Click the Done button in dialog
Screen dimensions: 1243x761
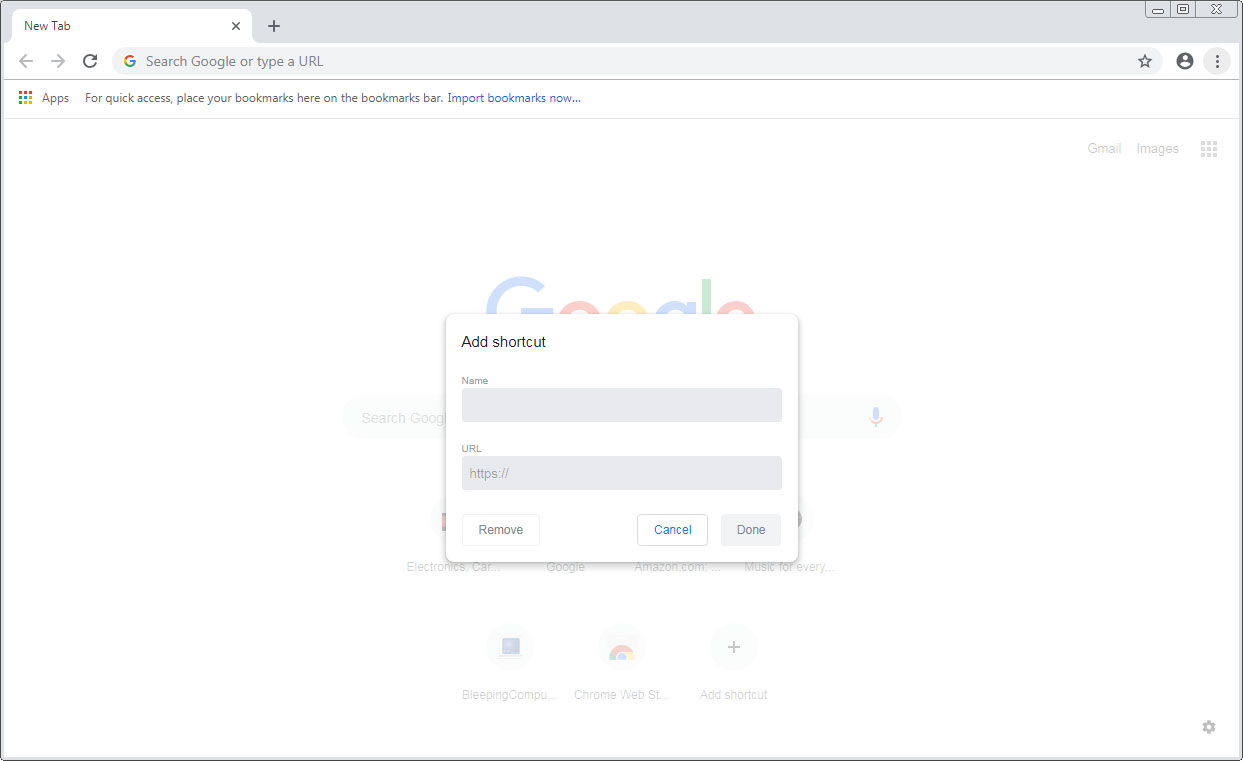pos(751,530)
